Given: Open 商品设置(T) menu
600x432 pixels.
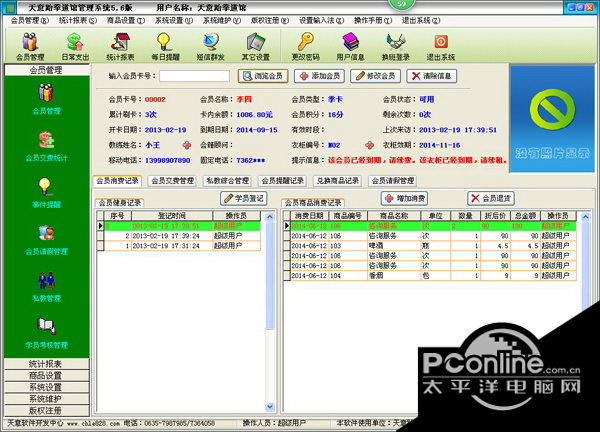Looking at the screenshot, I should pos(126,21).
